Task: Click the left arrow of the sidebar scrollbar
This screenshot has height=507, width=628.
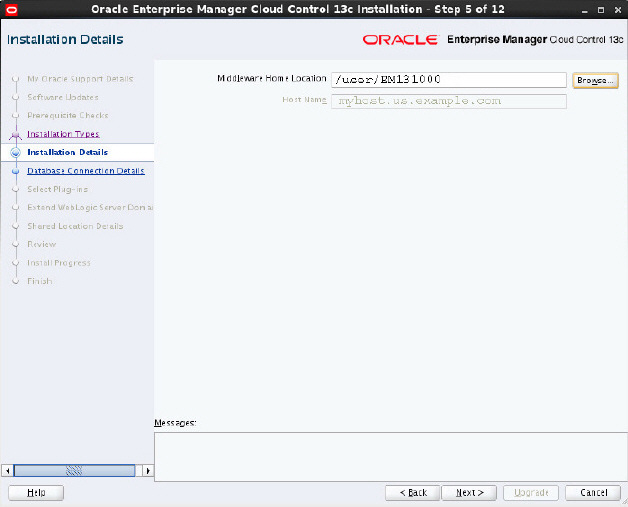Action: coord(7,471)
